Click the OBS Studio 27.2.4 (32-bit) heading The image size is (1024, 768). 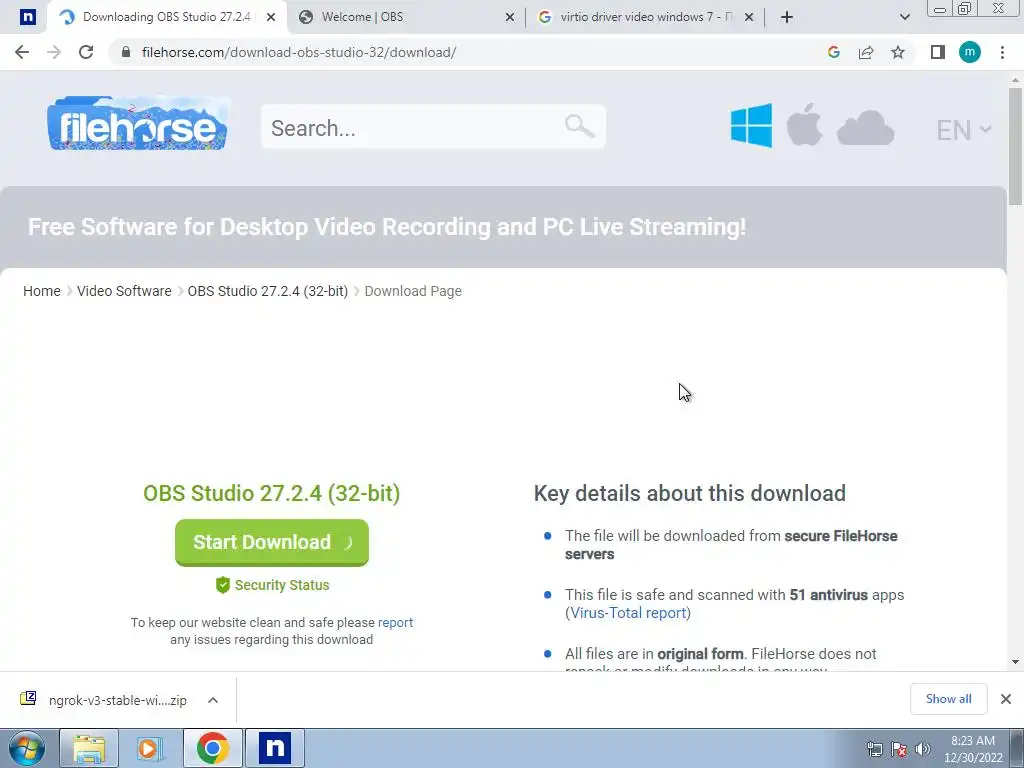click(x=272, y=493)
